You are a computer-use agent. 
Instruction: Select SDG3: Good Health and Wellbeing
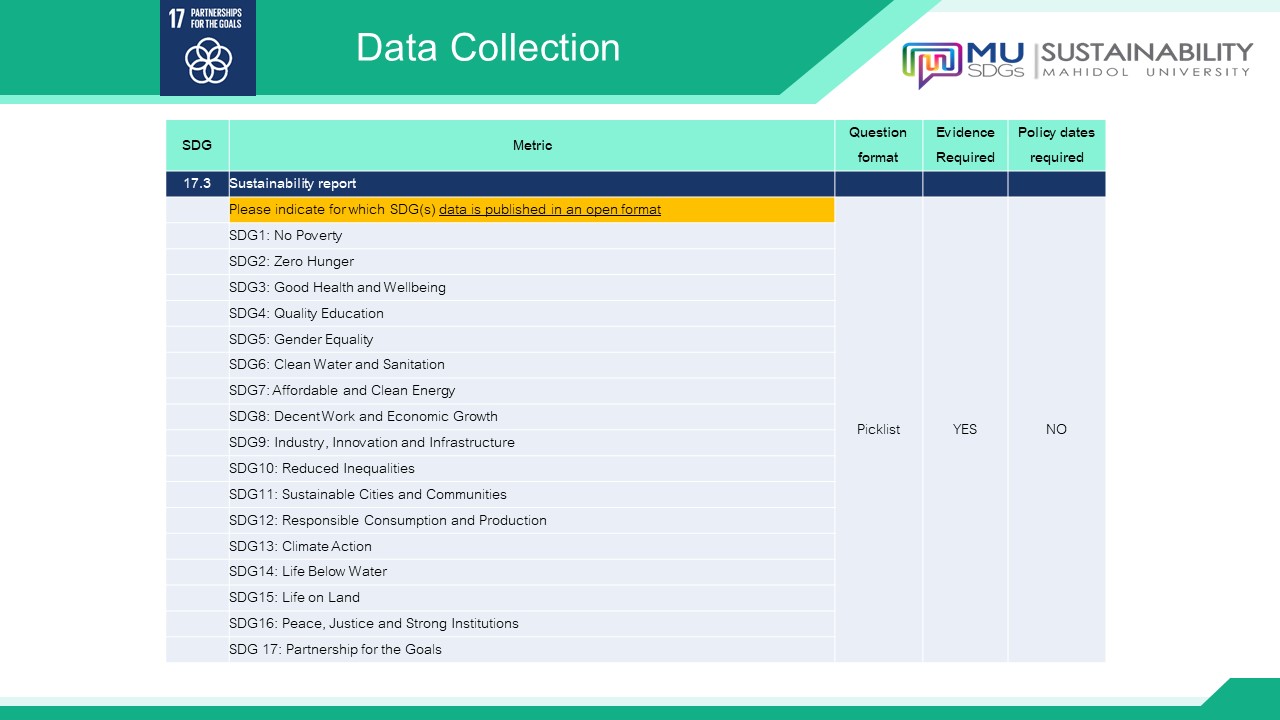pyautogui.click(x=338, y=288)
